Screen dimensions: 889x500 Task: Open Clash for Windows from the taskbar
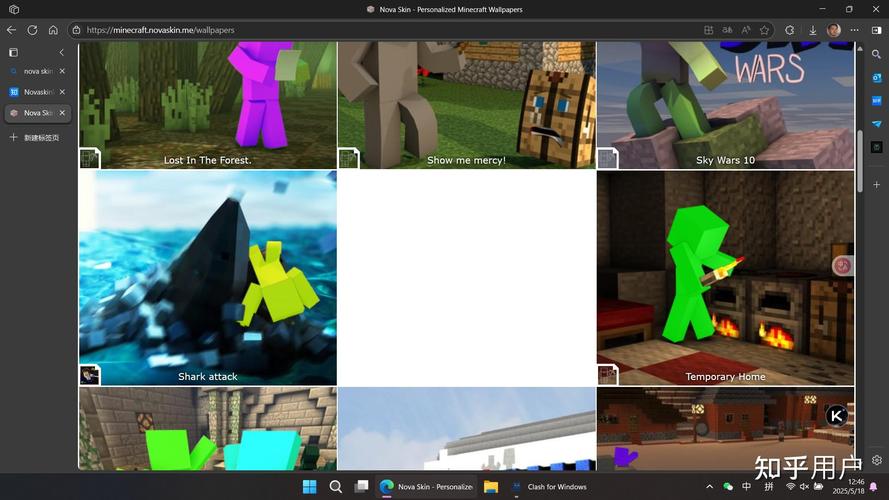point(550,486)
